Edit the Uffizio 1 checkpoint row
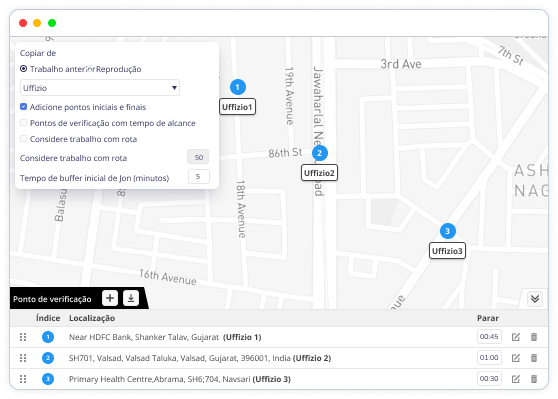 click(x=516, y=337)
